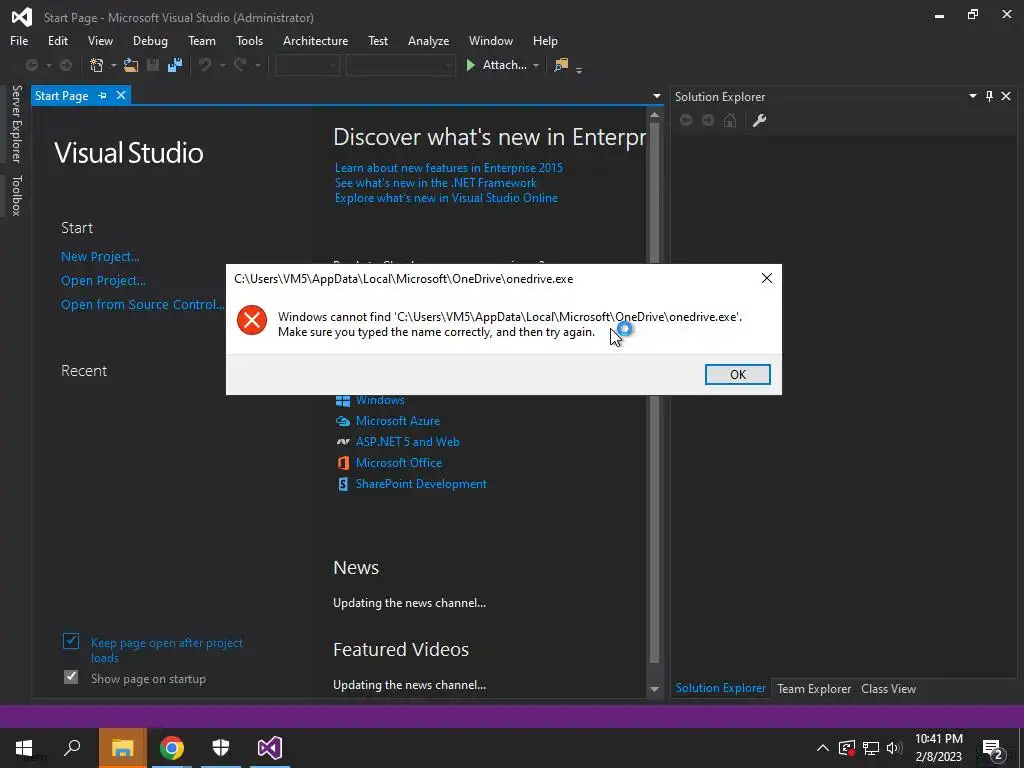Screen dimensions: 1024x768
Task: Click the Windows Start button
Action: (x=24, y=748)
